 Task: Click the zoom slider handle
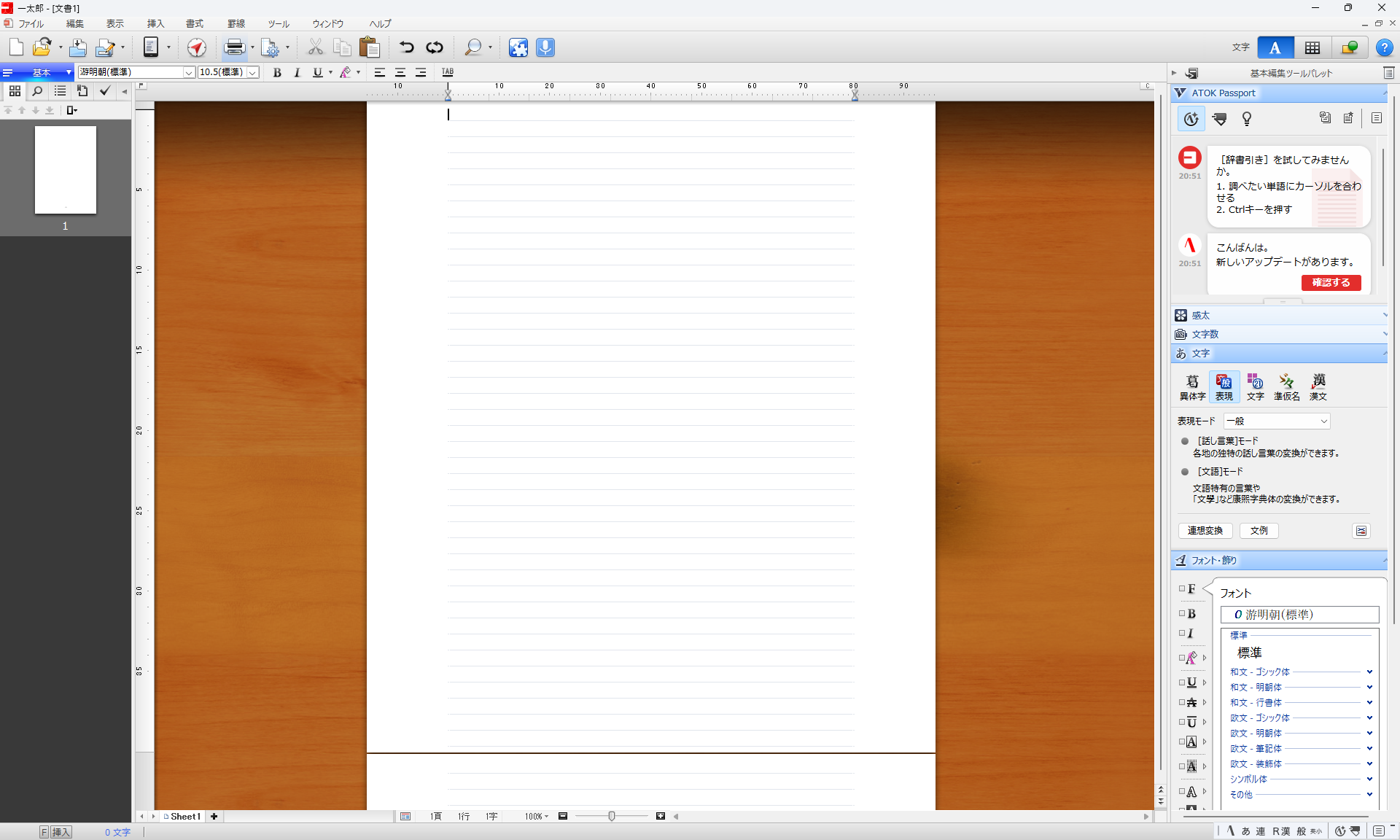point(612,816)
